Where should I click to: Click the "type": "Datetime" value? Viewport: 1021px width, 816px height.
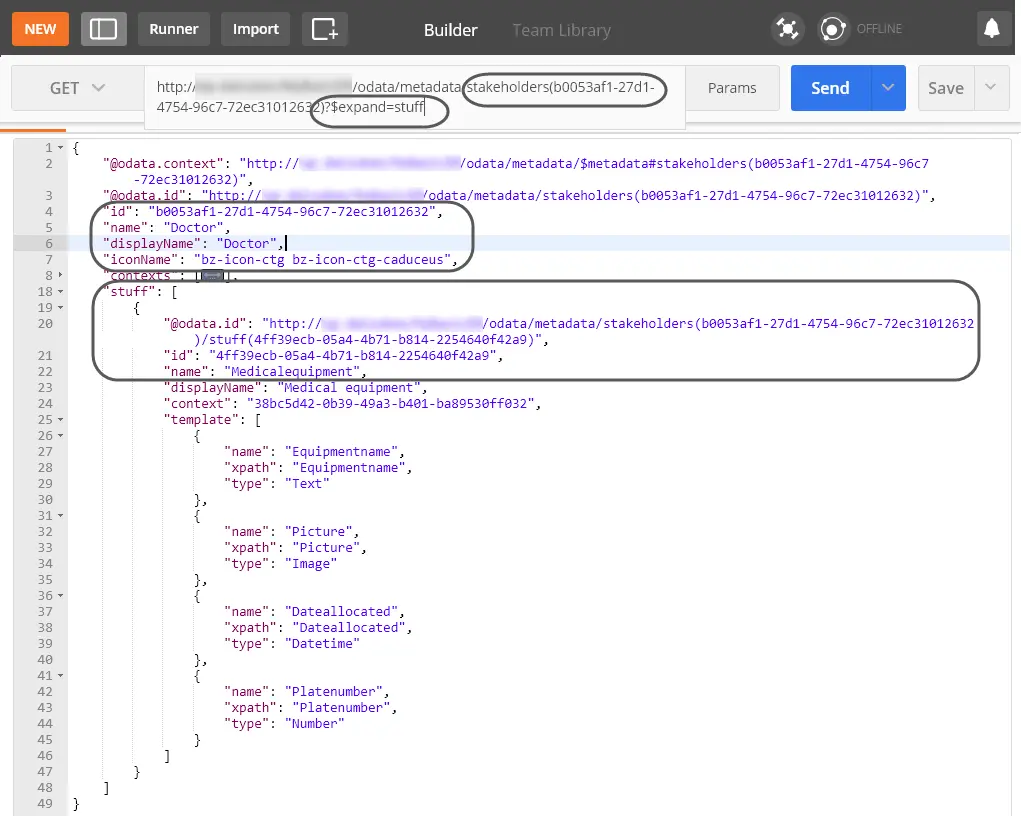click(322, 644)
